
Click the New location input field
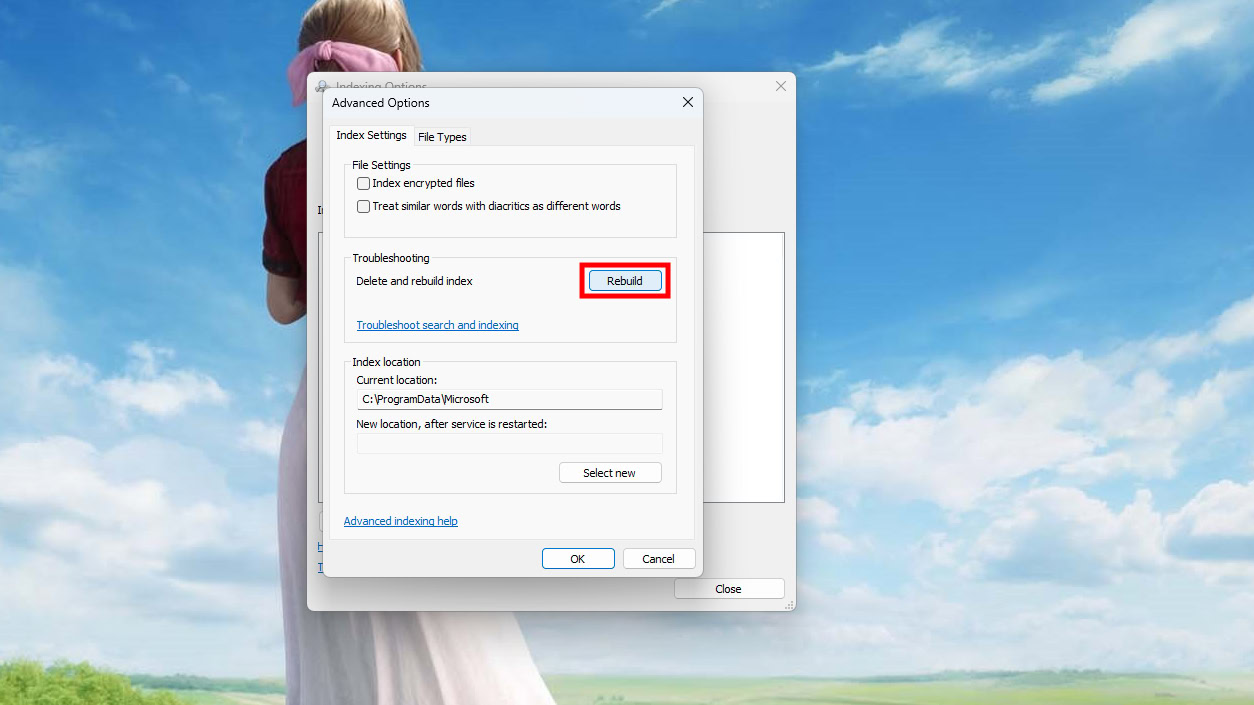510,443
